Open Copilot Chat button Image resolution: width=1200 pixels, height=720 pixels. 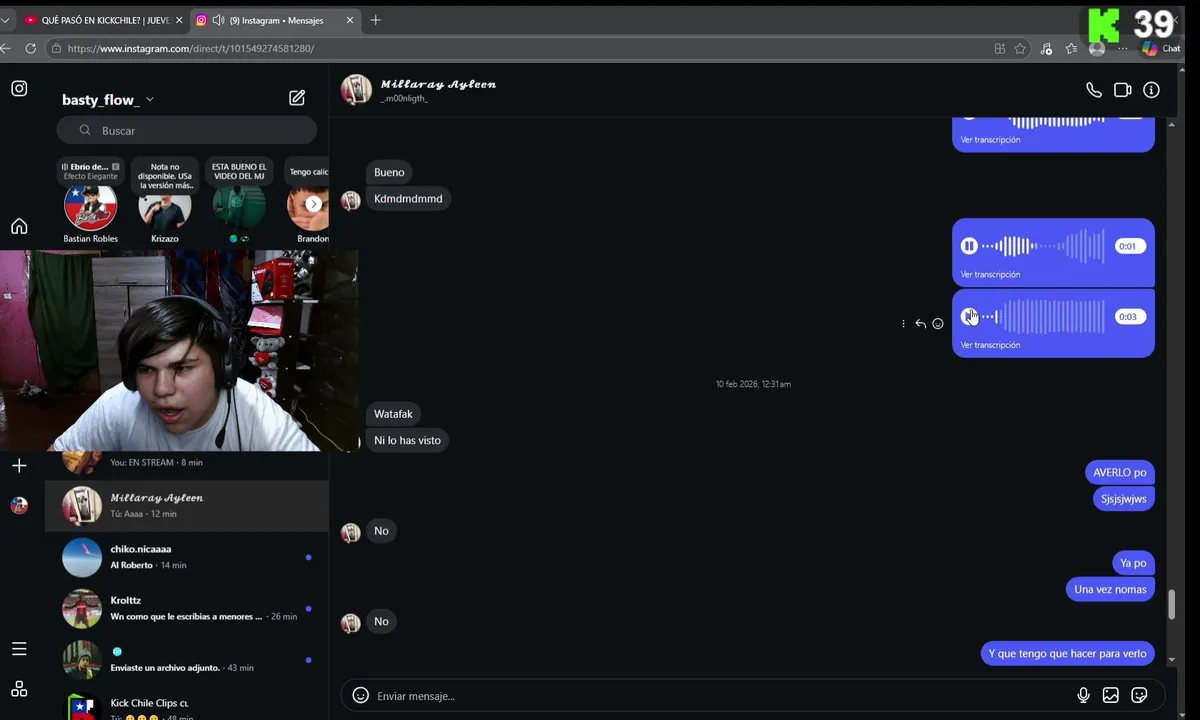click(1162, 48)
